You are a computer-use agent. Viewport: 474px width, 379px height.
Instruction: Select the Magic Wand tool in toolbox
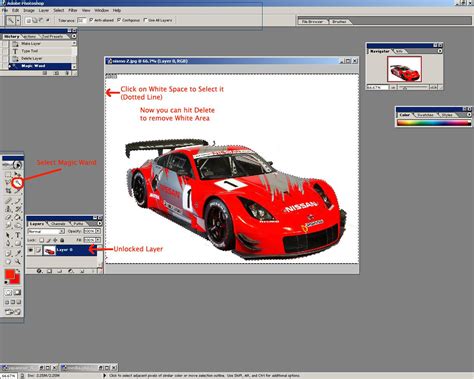click(x=18, y=182)
